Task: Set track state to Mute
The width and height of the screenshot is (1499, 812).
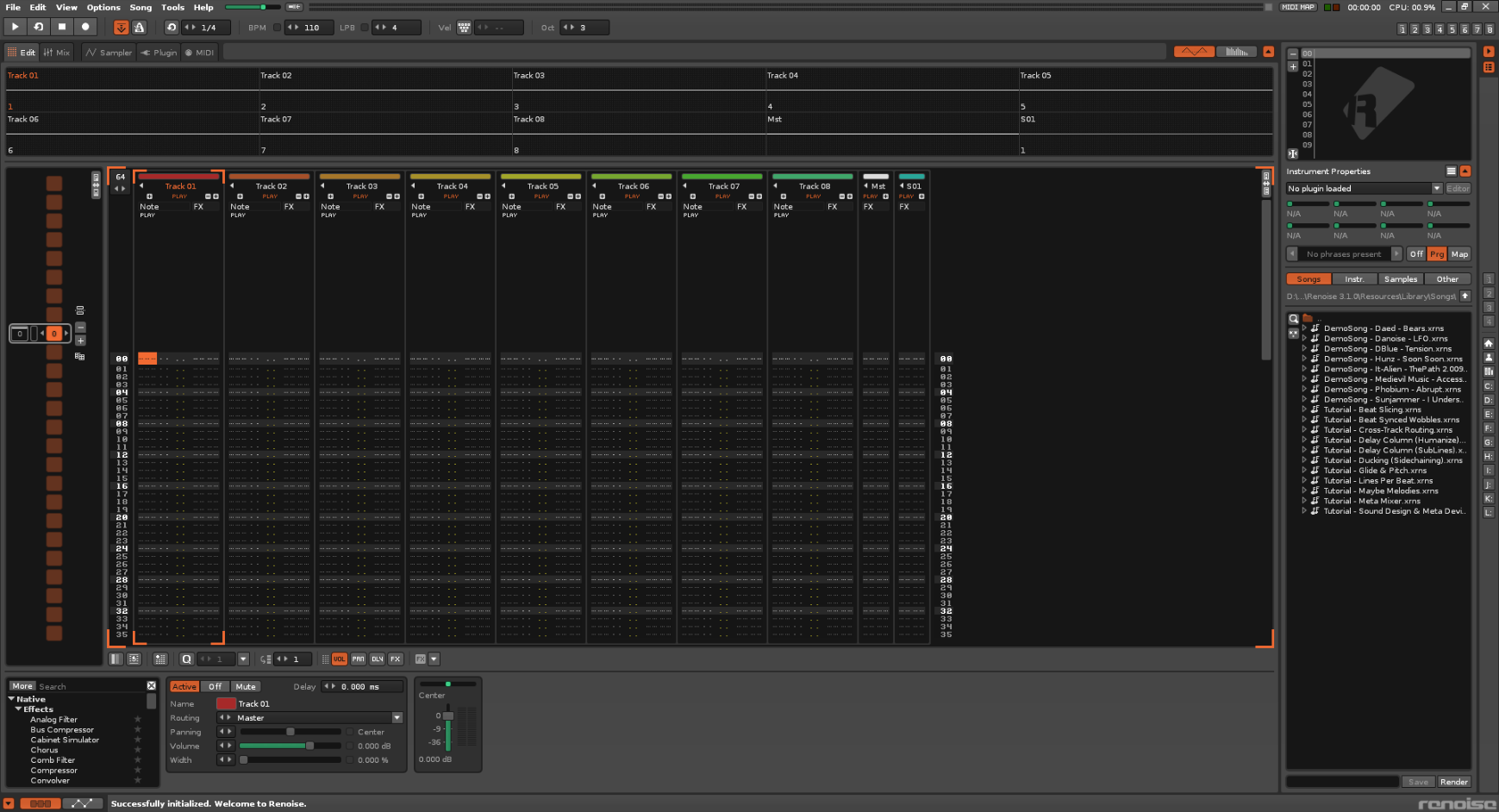Action: [x=246, y=687]
